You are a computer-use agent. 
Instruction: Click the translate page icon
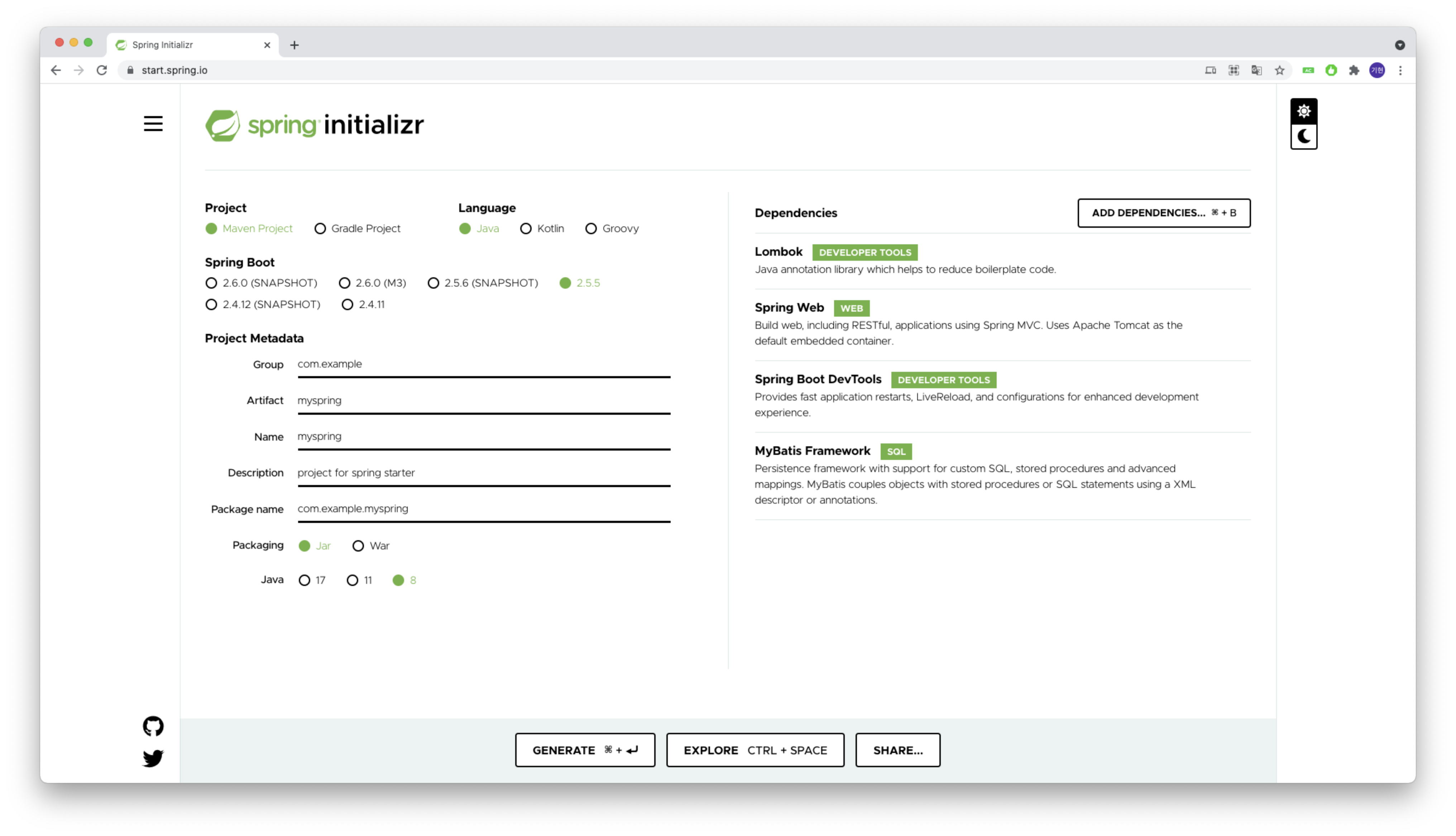[1256, 70]
